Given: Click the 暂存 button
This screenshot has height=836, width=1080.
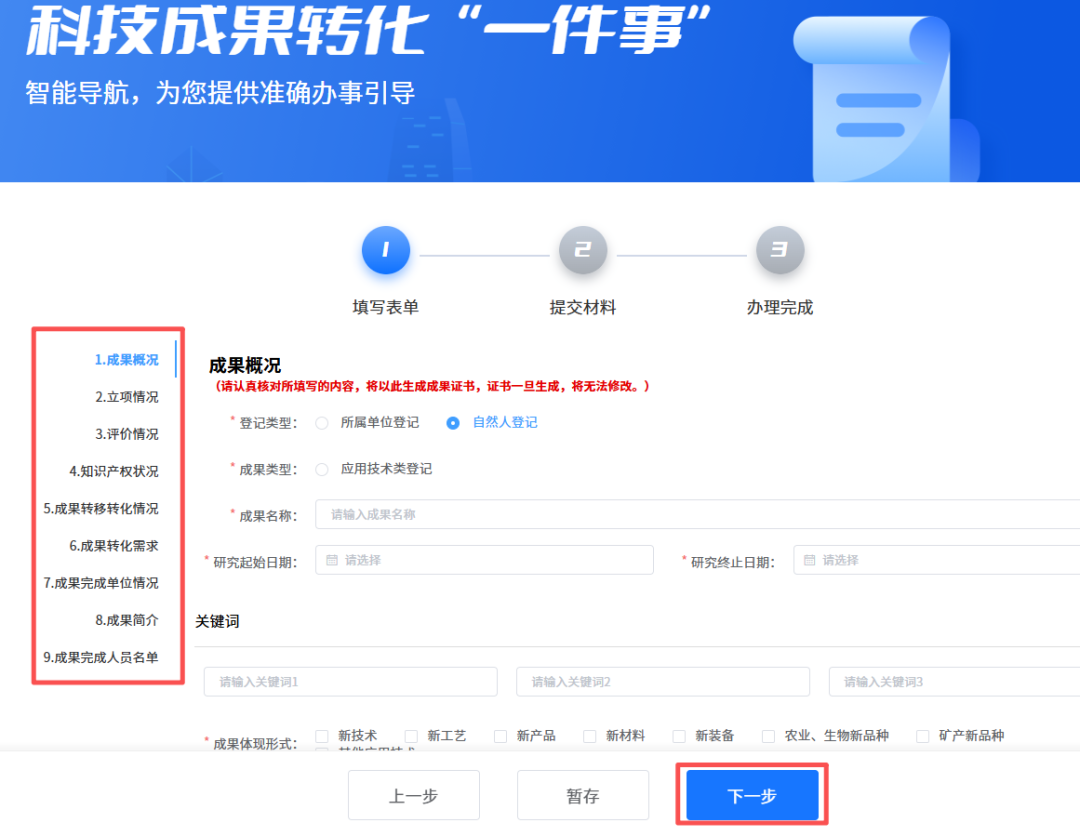Looking at the screenshot, I should tap(583, 796).
